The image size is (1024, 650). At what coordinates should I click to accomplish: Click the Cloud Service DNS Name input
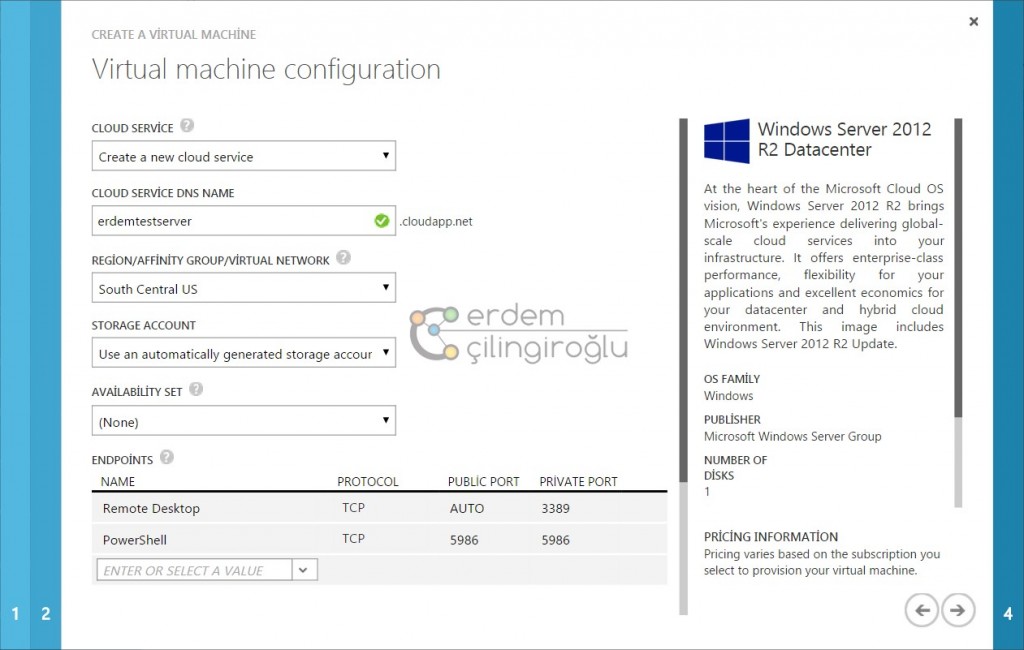coord(244,221)
